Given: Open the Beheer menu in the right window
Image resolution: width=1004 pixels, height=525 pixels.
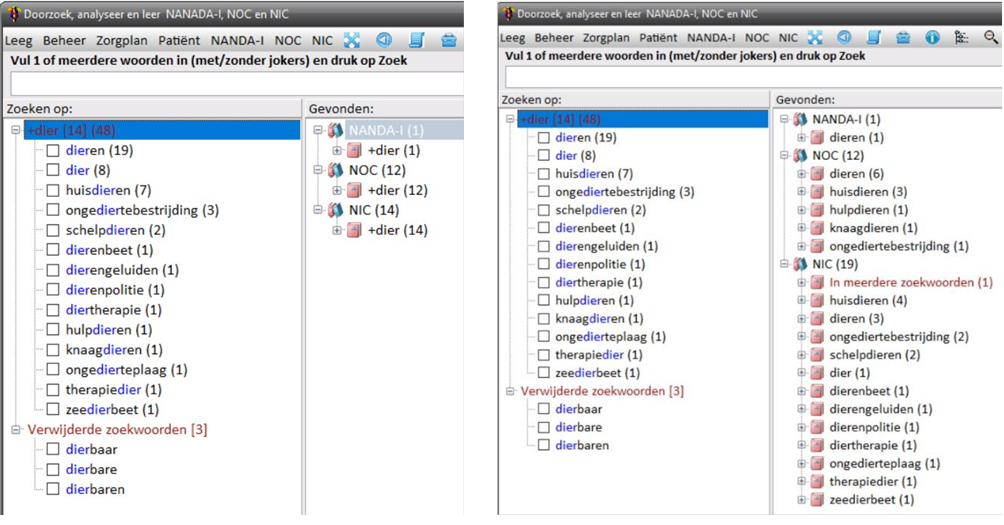Looking at the screenshot, I should click(553, 38).
